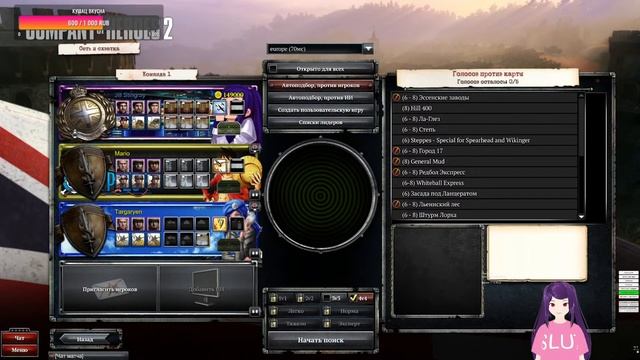This screenshot has width=640, height=360.
Task: Open the Чат button
Action: coord(20,338)
